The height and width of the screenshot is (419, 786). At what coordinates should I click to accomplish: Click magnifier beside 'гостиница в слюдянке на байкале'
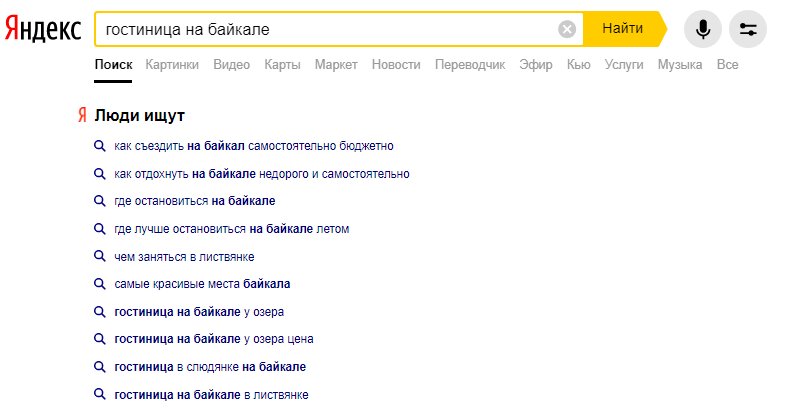click(100, 367)
